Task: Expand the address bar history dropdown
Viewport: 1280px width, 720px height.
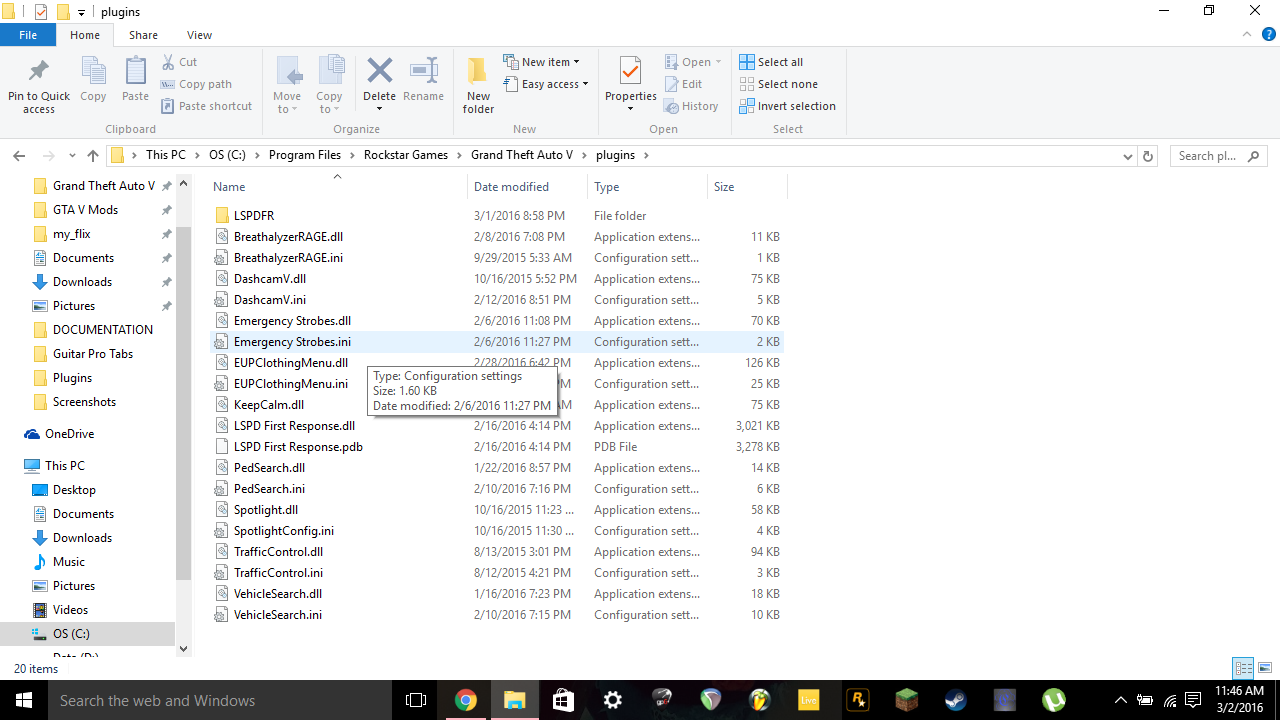Action: click(1128, 156)
